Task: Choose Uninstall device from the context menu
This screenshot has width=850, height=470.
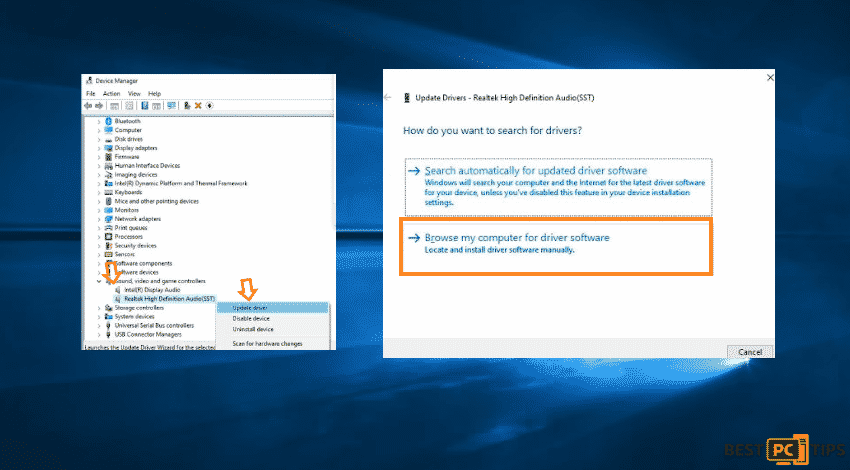Action: (273, 330)
